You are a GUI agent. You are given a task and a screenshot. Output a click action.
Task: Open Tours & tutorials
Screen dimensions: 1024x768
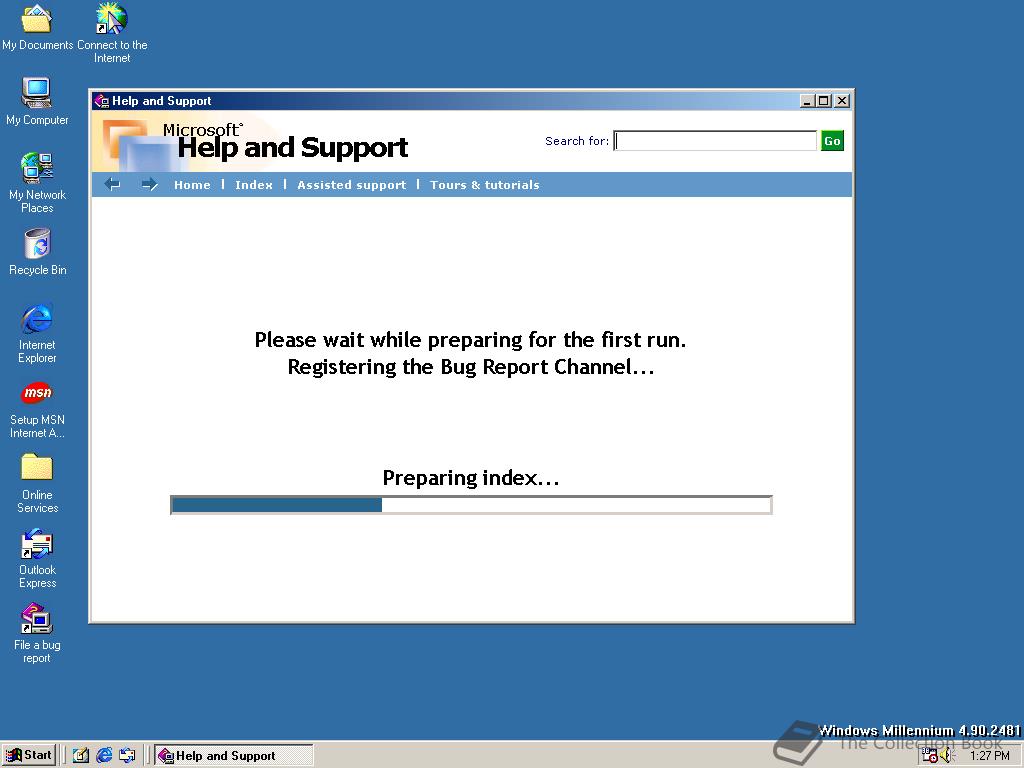[485, 185]
